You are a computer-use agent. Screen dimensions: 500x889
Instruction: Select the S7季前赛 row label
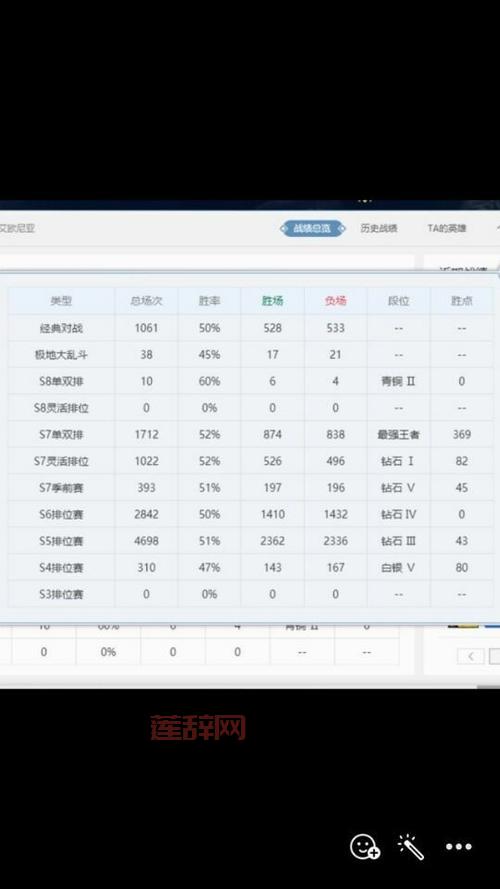(61, 488)
